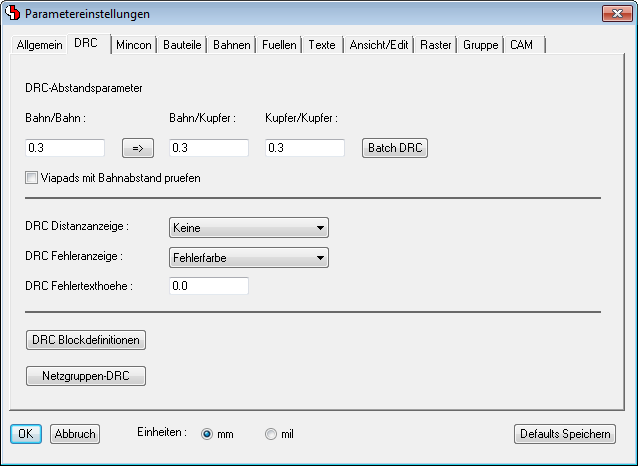Focus the DRC Fehlertexthoehe input field
The height and width of the screenshot is (466, 638).
click(x=208, y=286)
